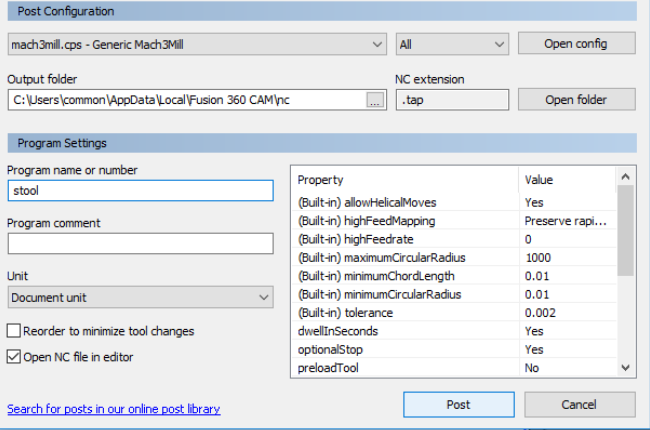Open the mach3mill.cps post processor dropdown

click(x=196, y=44)
